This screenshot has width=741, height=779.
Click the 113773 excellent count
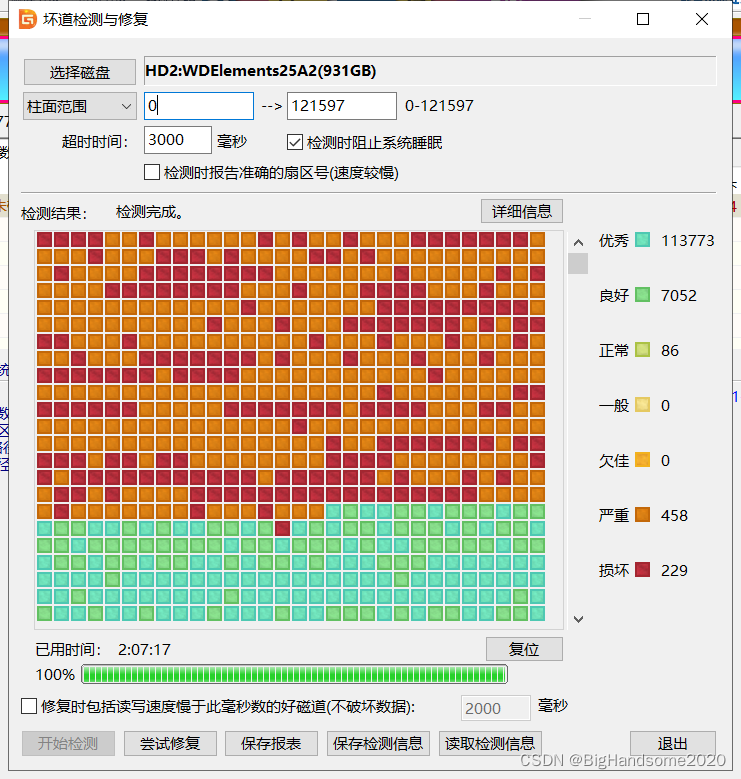[x=687, y=240]
